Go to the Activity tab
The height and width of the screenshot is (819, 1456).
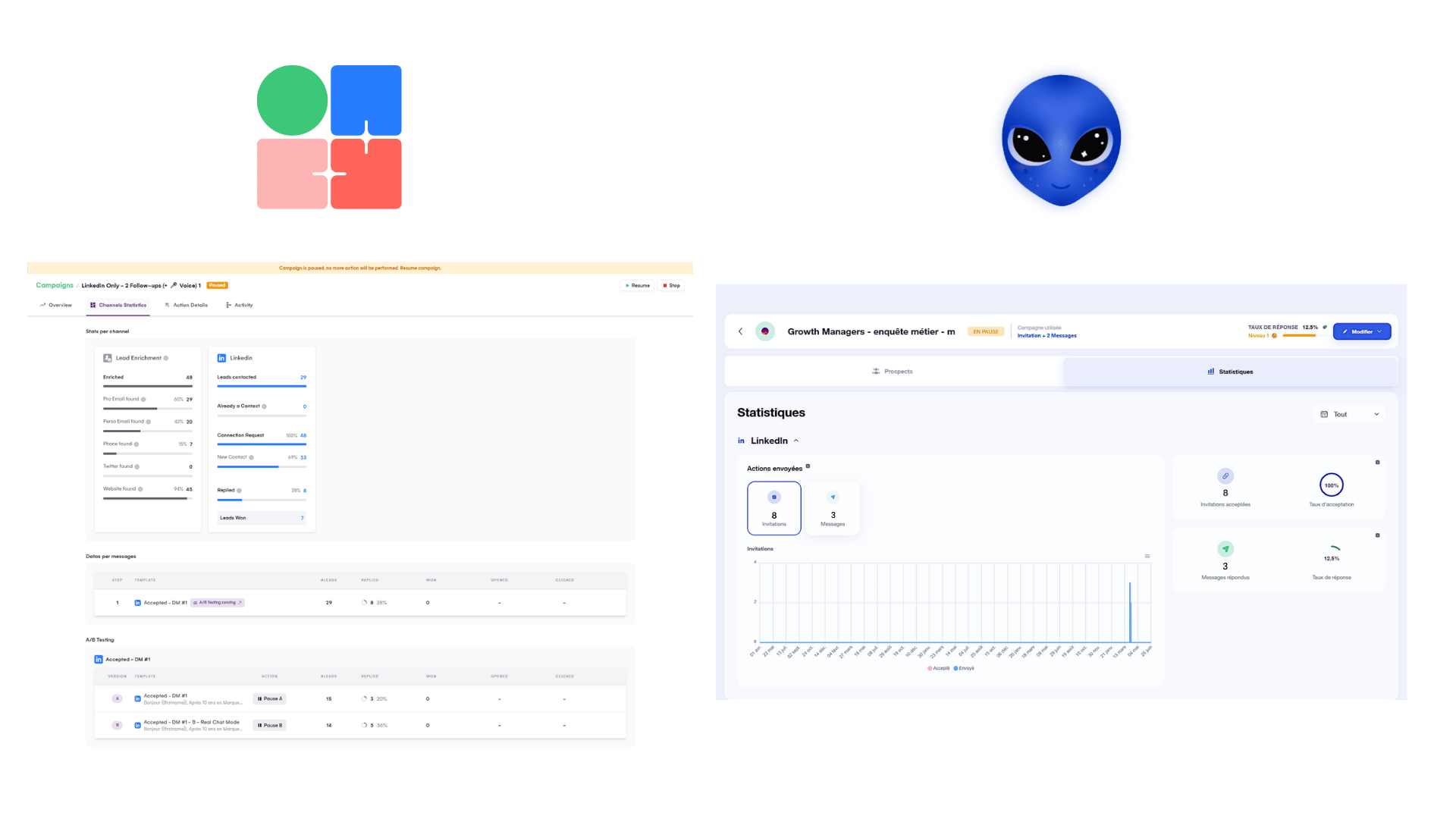240,305
